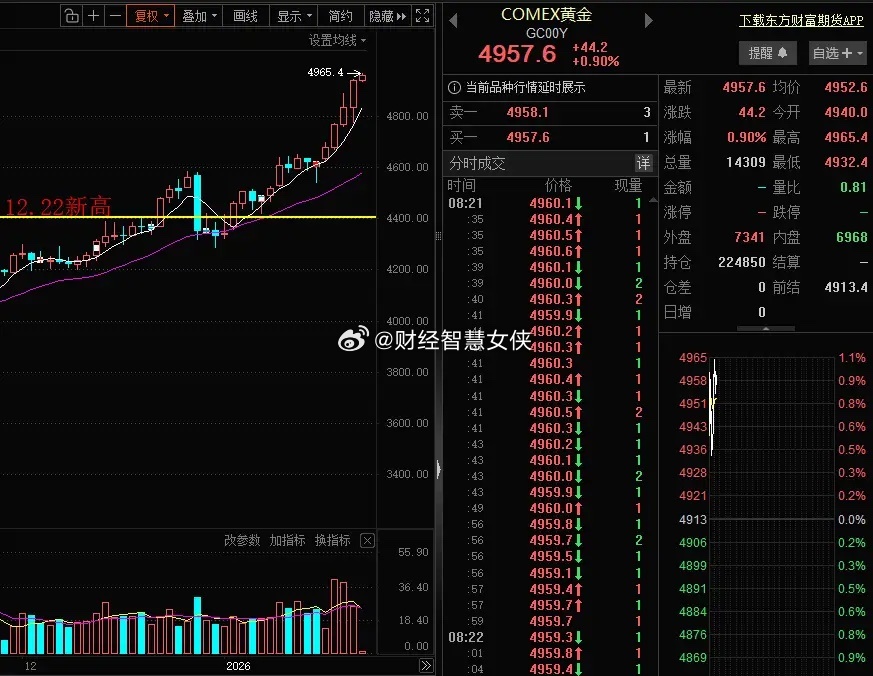Click the 现量 column header

628,185
